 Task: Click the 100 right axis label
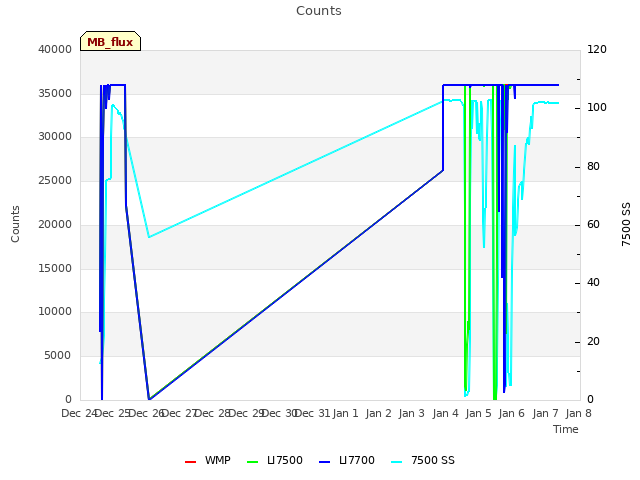[597, 108]
